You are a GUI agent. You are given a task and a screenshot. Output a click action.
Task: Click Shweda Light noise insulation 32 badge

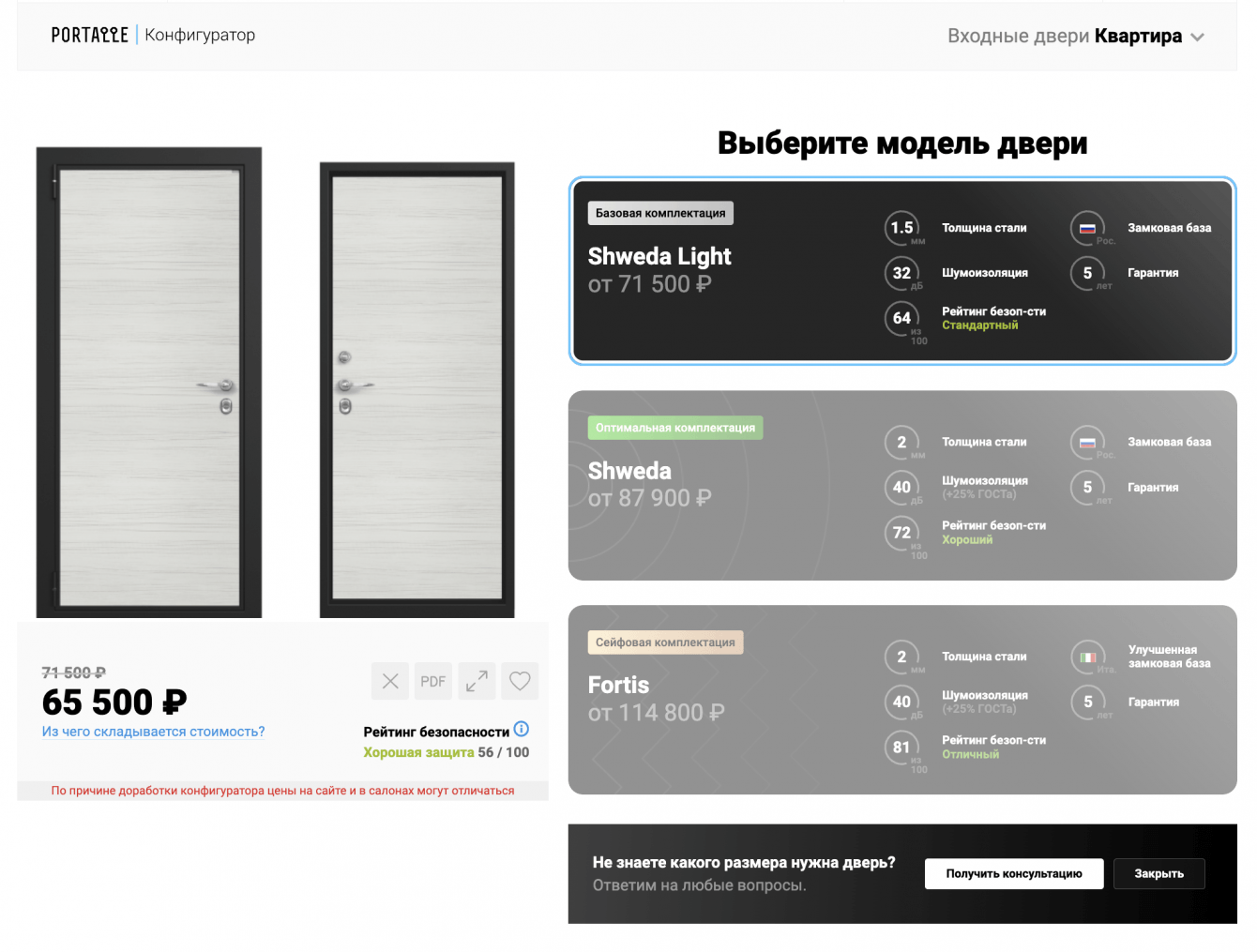(x=901, y=273)
